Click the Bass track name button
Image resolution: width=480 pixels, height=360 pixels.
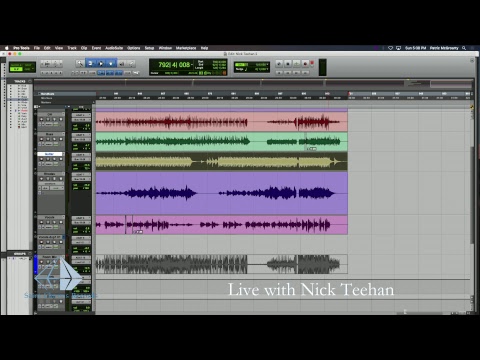(50, 134)
